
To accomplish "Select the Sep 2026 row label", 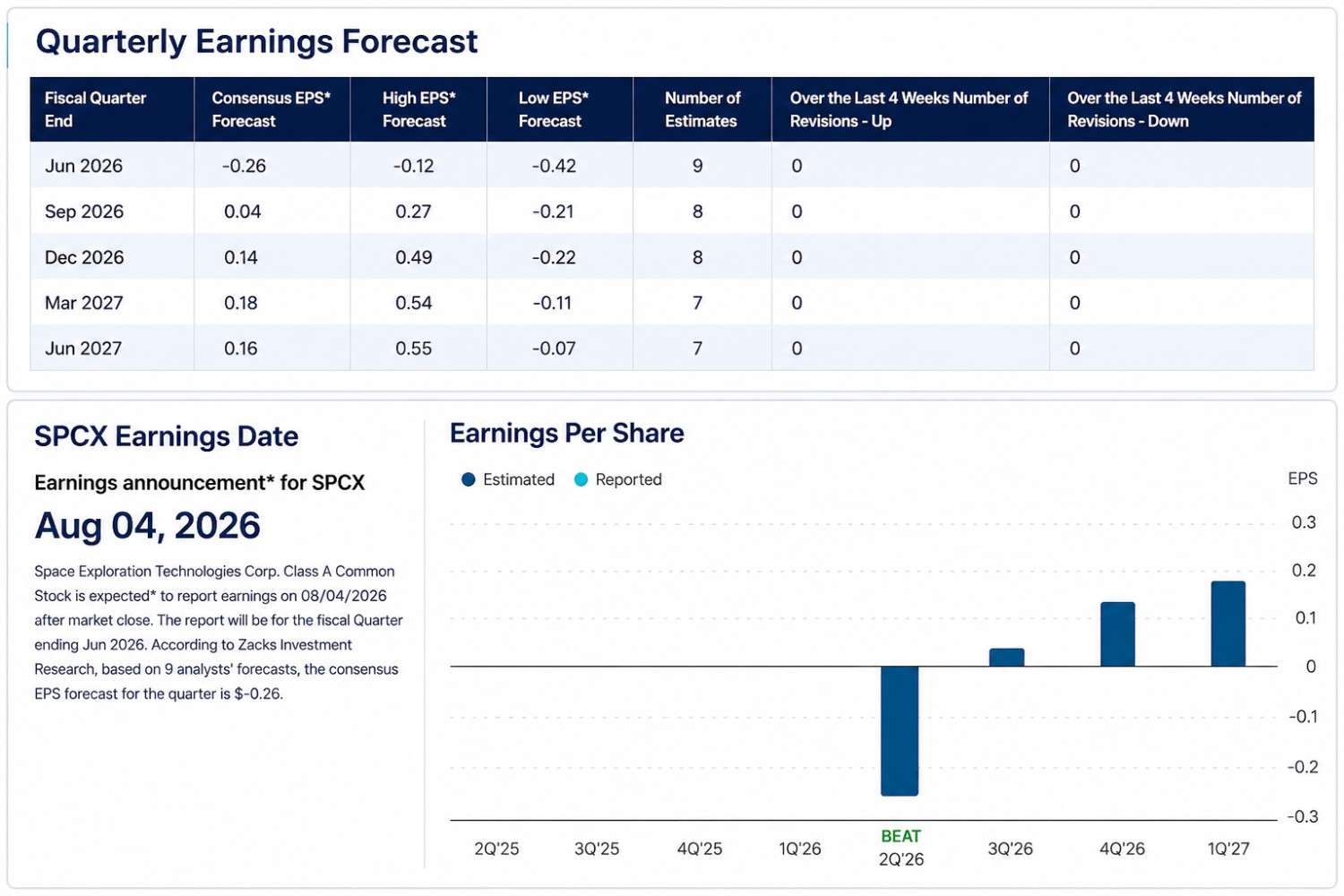I will (84, 211).
